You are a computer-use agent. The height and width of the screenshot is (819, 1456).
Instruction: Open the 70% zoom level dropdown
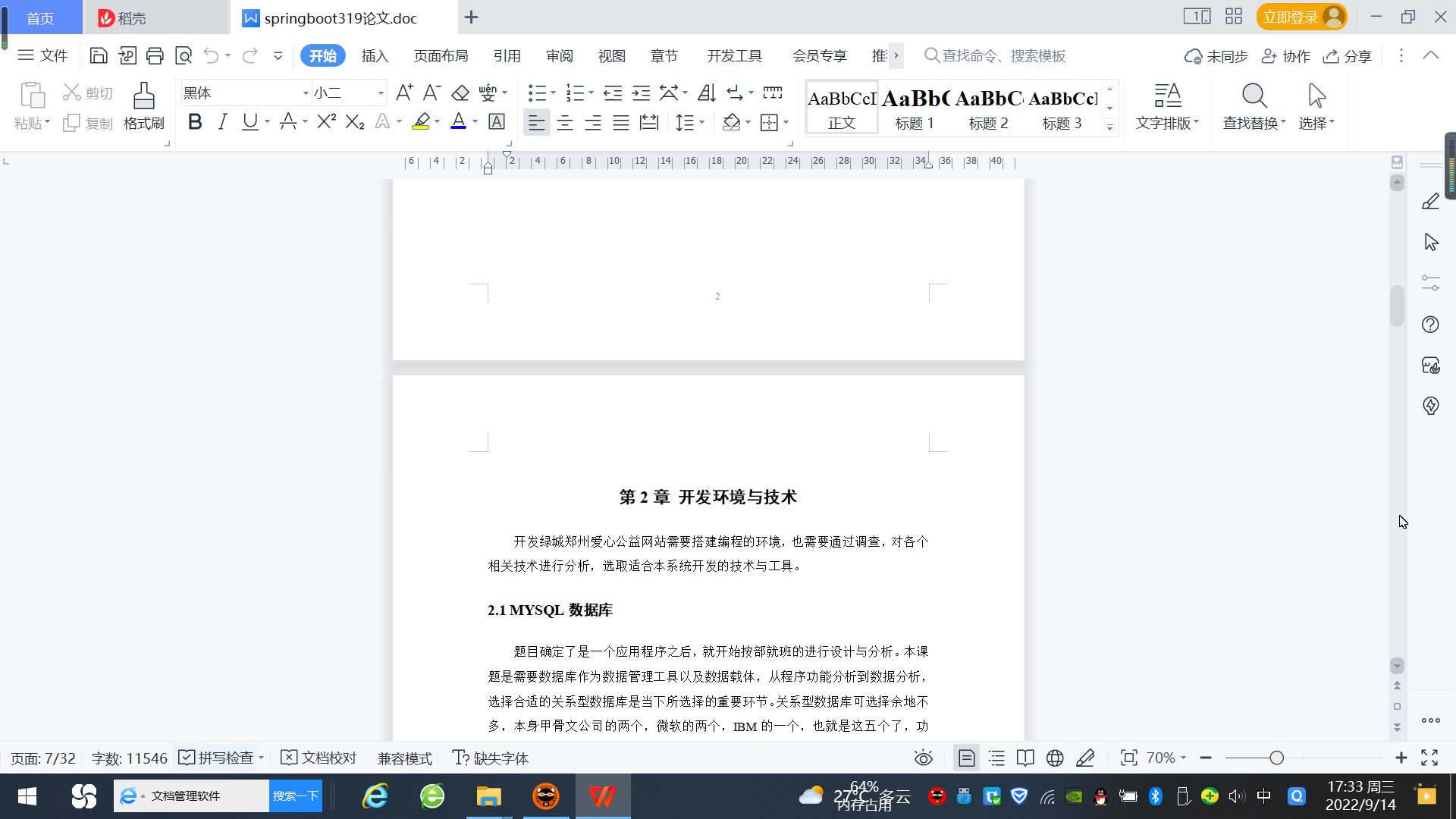(1166, 758)
